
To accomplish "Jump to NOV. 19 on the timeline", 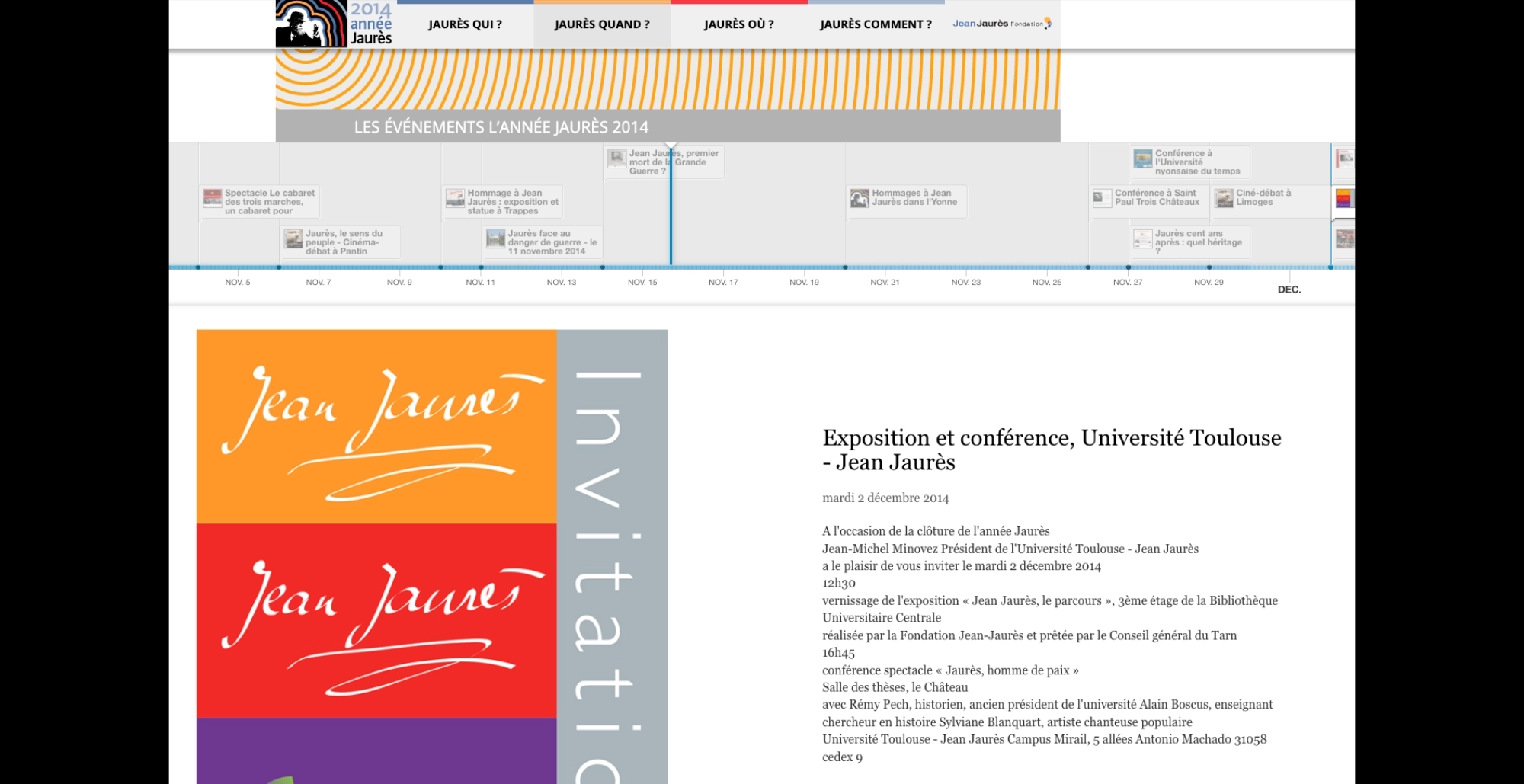I will pos(804,283).
